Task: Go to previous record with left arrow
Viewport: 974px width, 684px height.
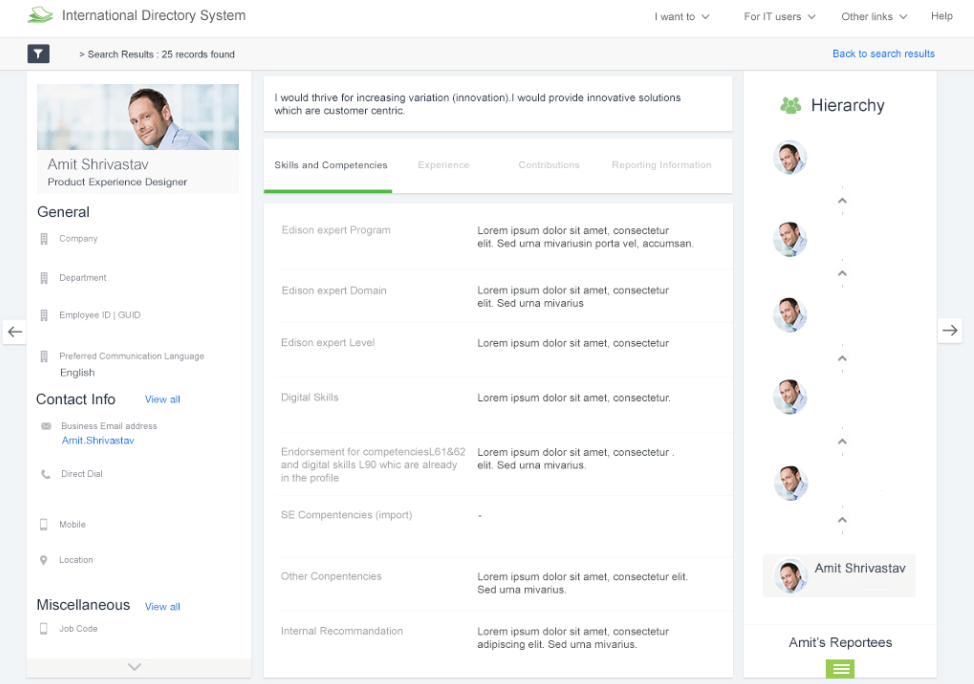Action: (15, 332)
